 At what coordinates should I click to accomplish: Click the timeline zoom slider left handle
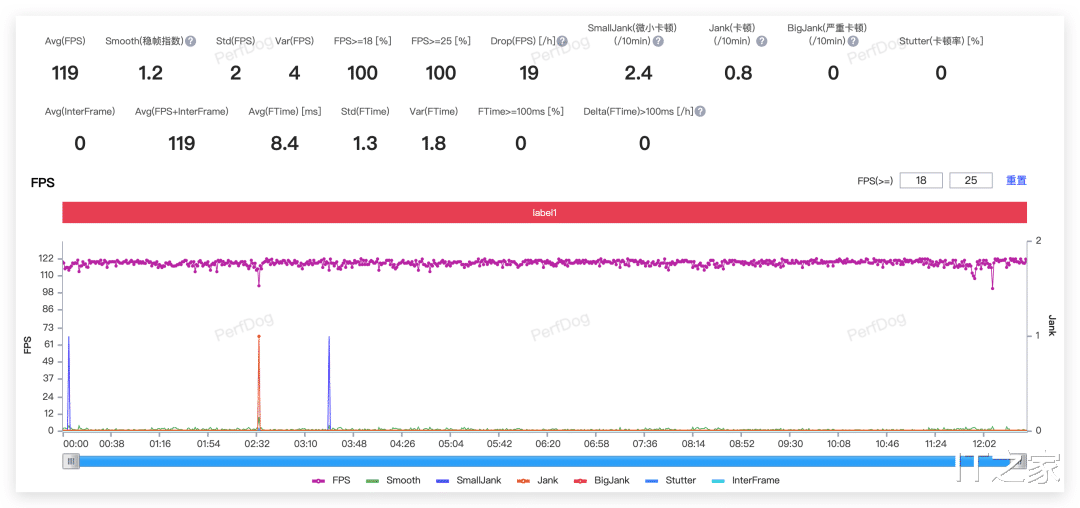[70, 462]
